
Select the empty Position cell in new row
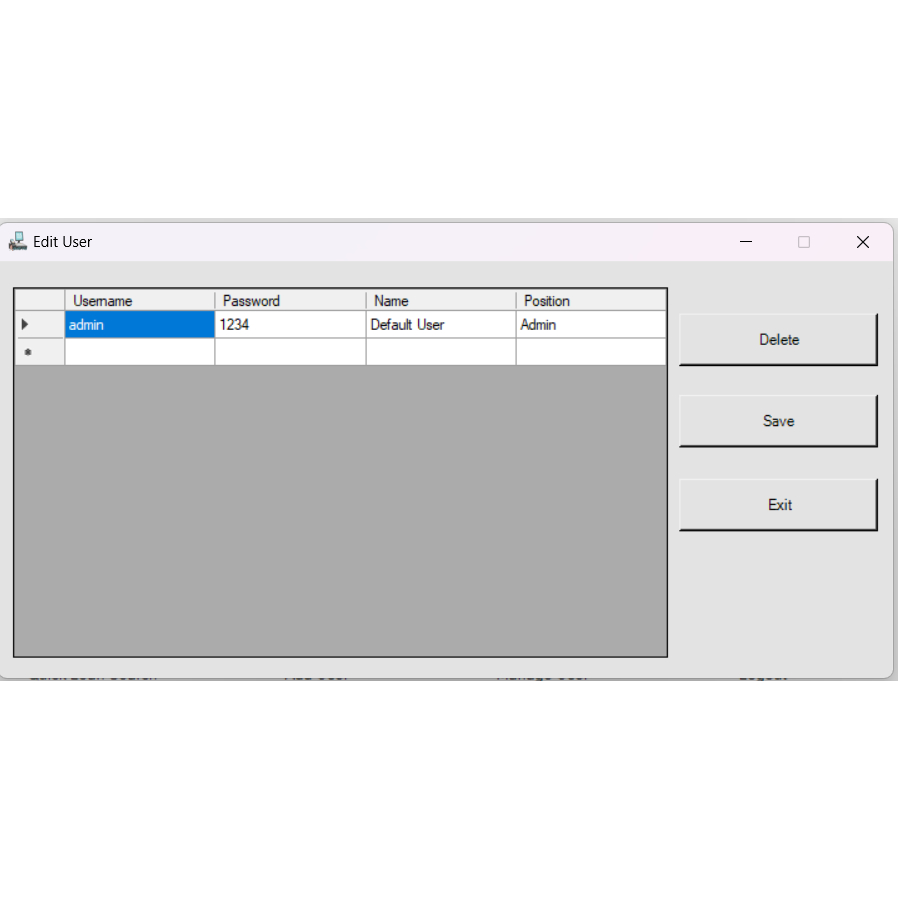[590, 352]
